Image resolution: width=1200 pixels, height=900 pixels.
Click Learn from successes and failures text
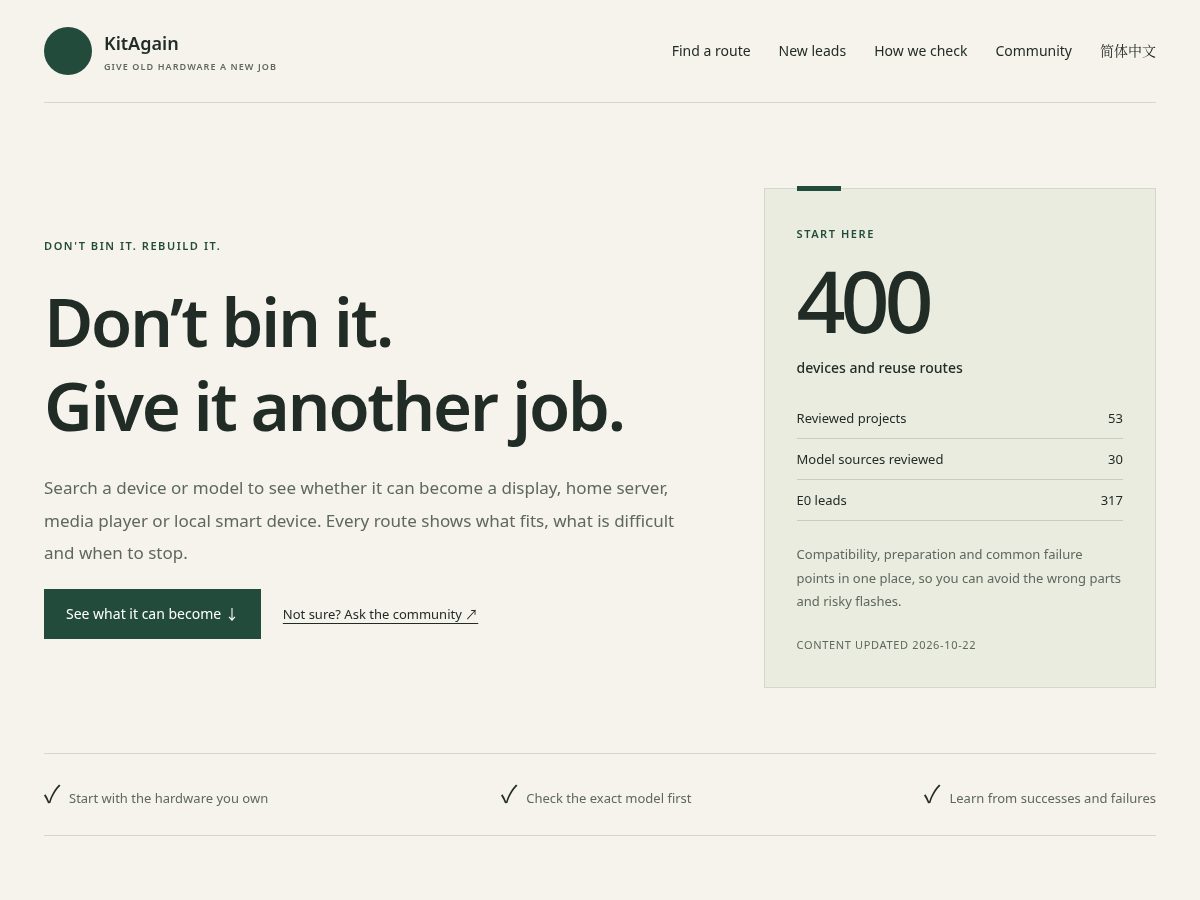1052,798
